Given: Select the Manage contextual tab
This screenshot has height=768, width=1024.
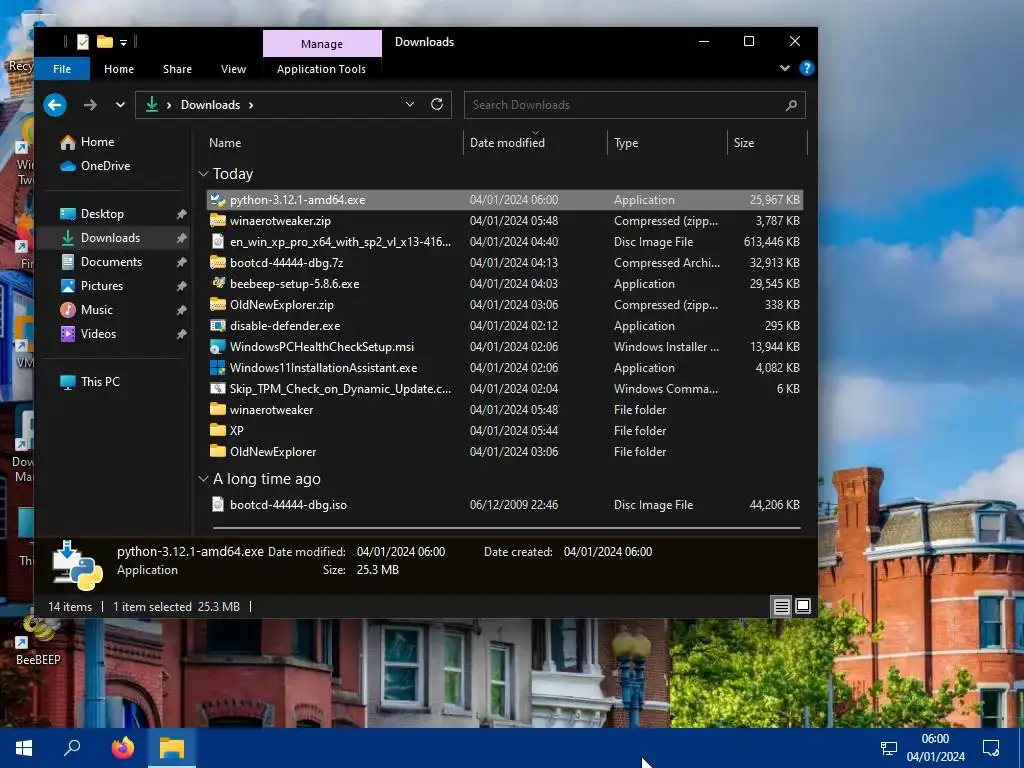Looking at the screenshot, I should (322, 44).
